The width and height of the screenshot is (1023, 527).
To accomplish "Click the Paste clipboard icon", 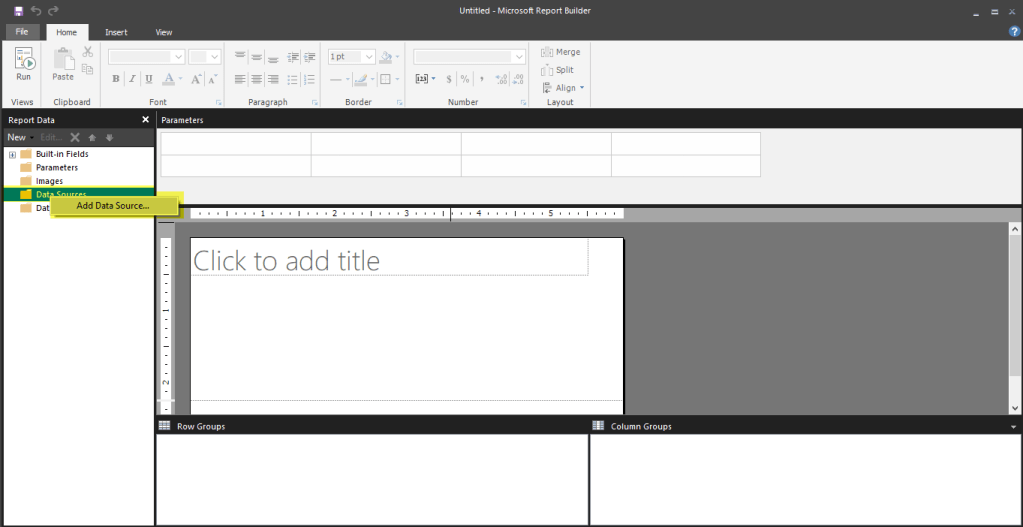I will click(x=63, y=63).
